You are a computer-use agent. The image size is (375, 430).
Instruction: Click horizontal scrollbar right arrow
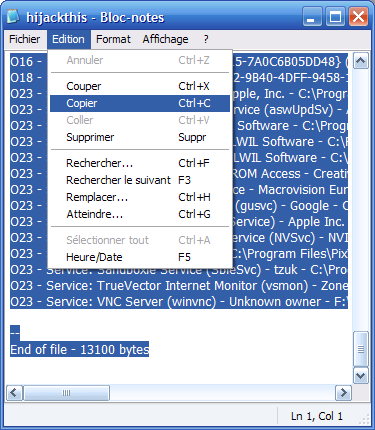[343, 393]
